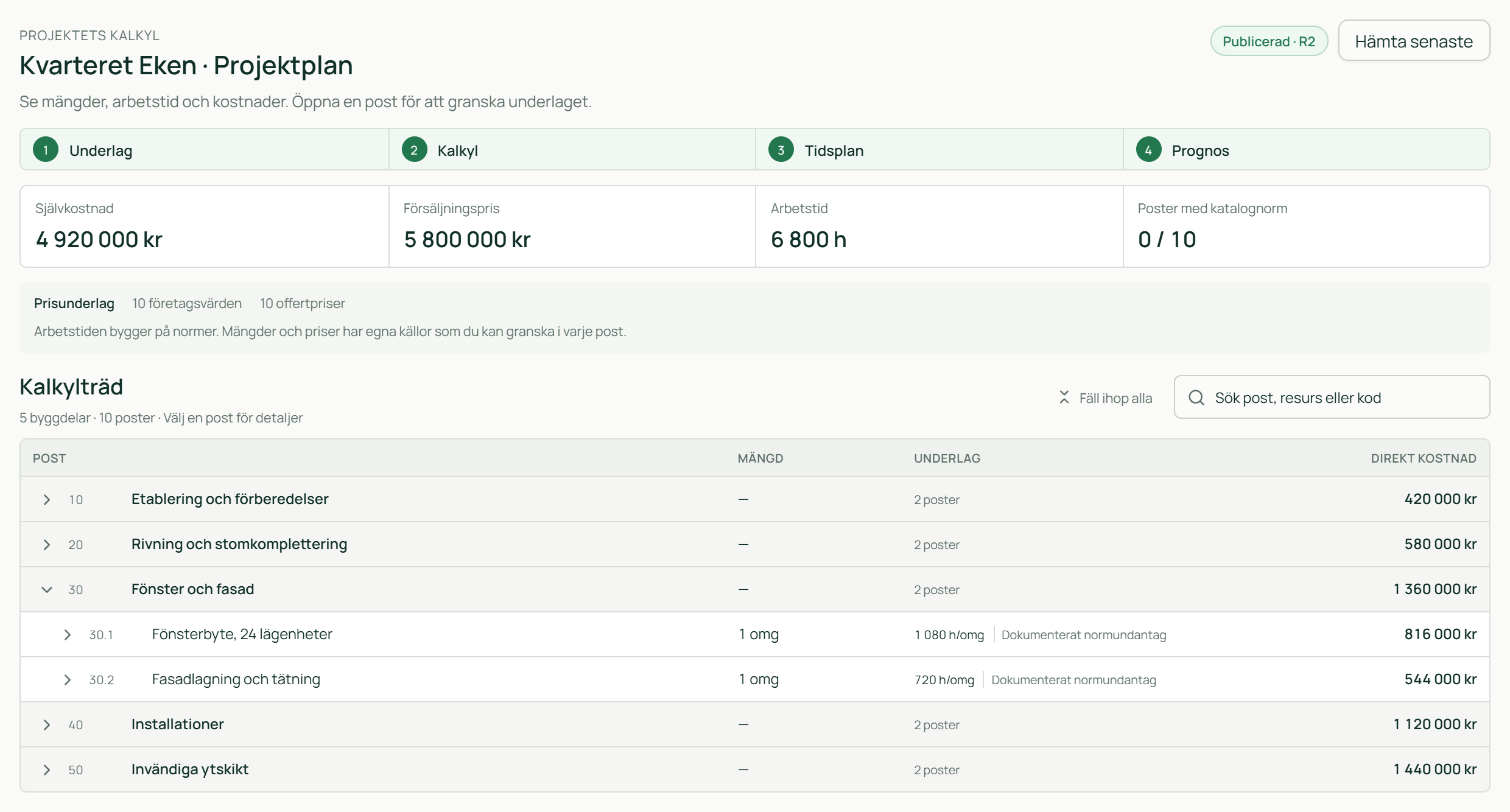Click the Självkostnad 4 920 000 kr value
This screenshot has height=812, width=1510.
(99, 239)
